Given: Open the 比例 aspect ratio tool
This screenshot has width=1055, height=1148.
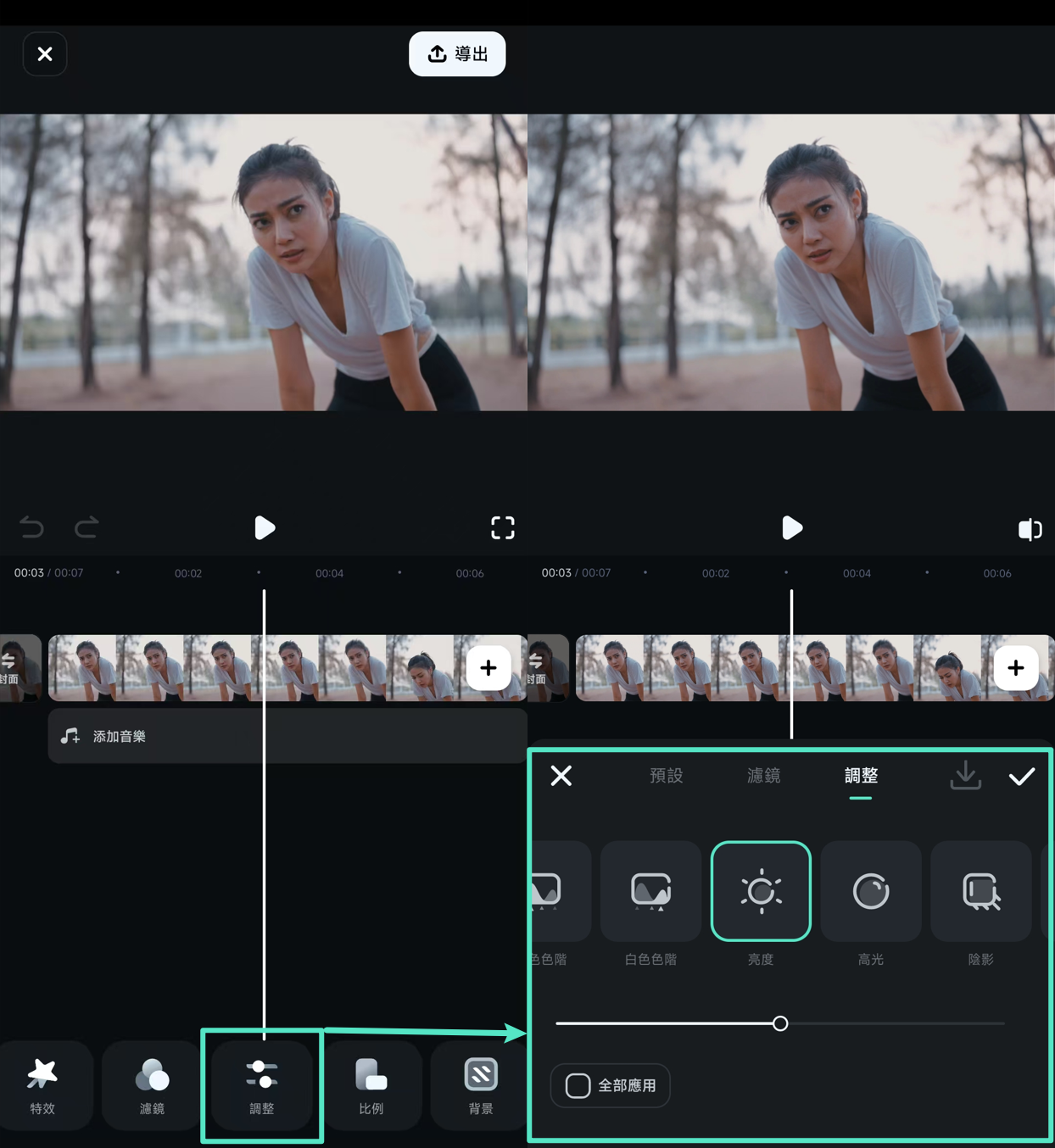Looking at the screenshot, I should 371,1084.
